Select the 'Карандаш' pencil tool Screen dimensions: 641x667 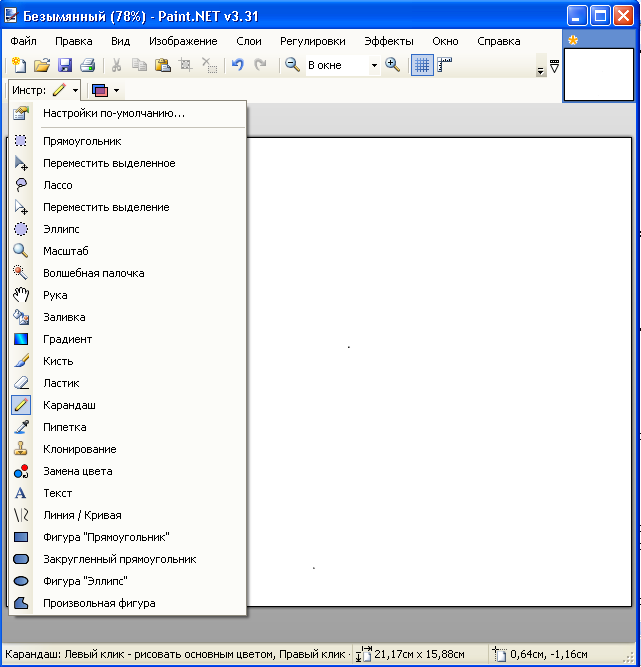[128, 405]
